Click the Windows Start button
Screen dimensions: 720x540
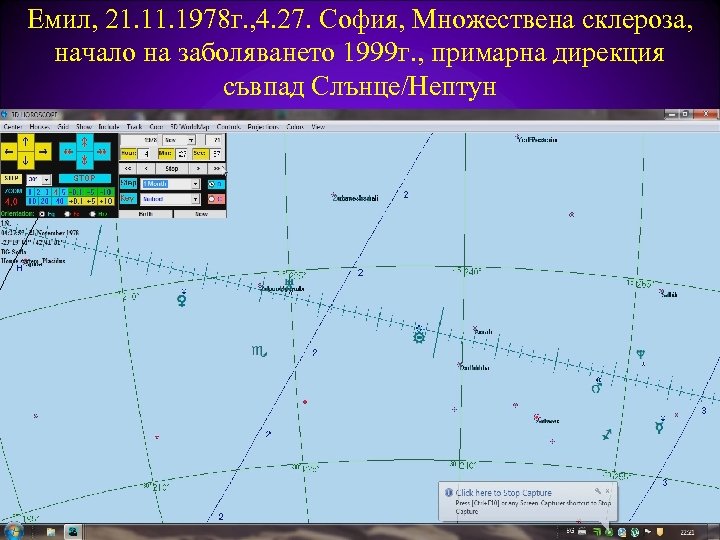tap(13, 532)
